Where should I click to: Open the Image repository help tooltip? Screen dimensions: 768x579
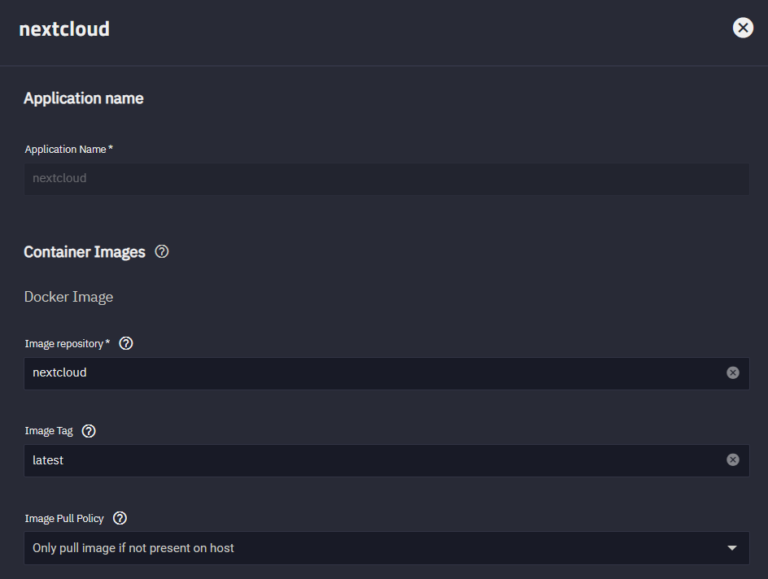tap(126, 344)
